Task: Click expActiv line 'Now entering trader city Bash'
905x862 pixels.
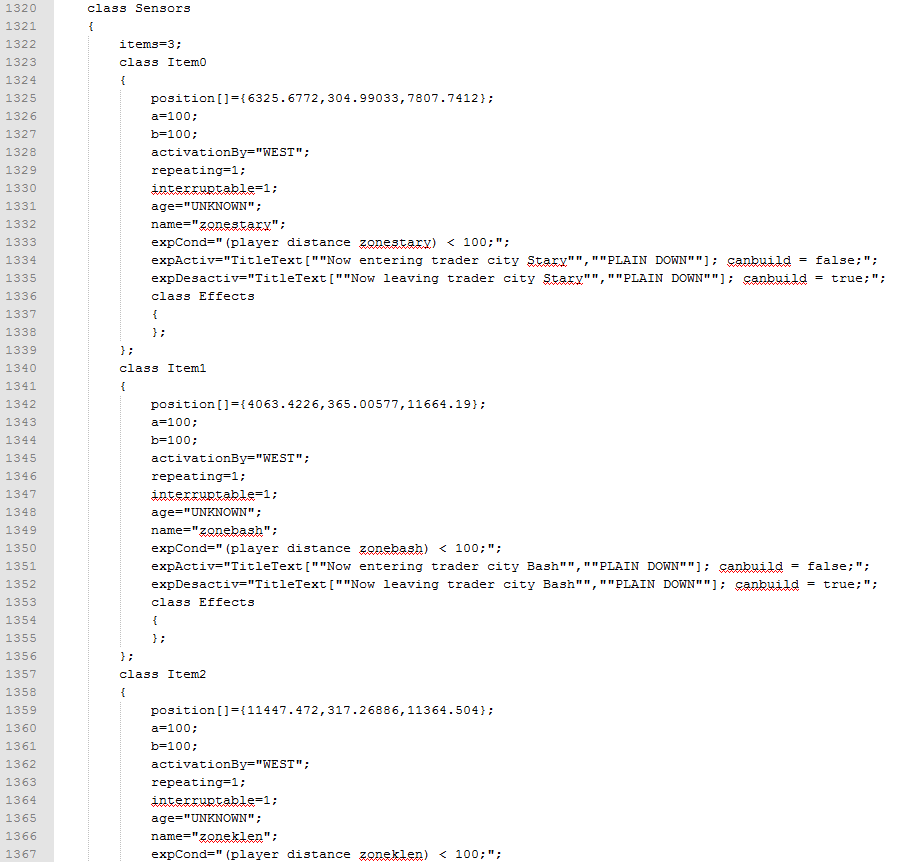Action: tap(510, 566)
